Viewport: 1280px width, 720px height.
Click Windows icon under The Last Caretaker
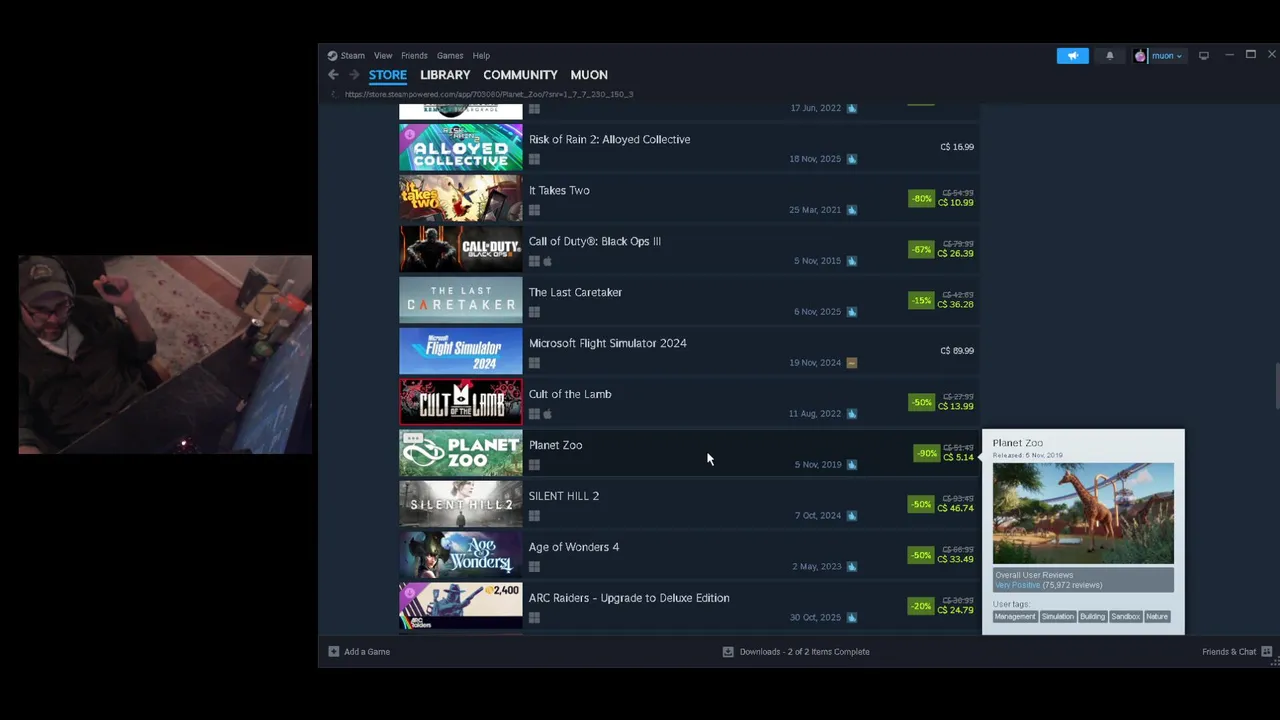coord(534,312)
